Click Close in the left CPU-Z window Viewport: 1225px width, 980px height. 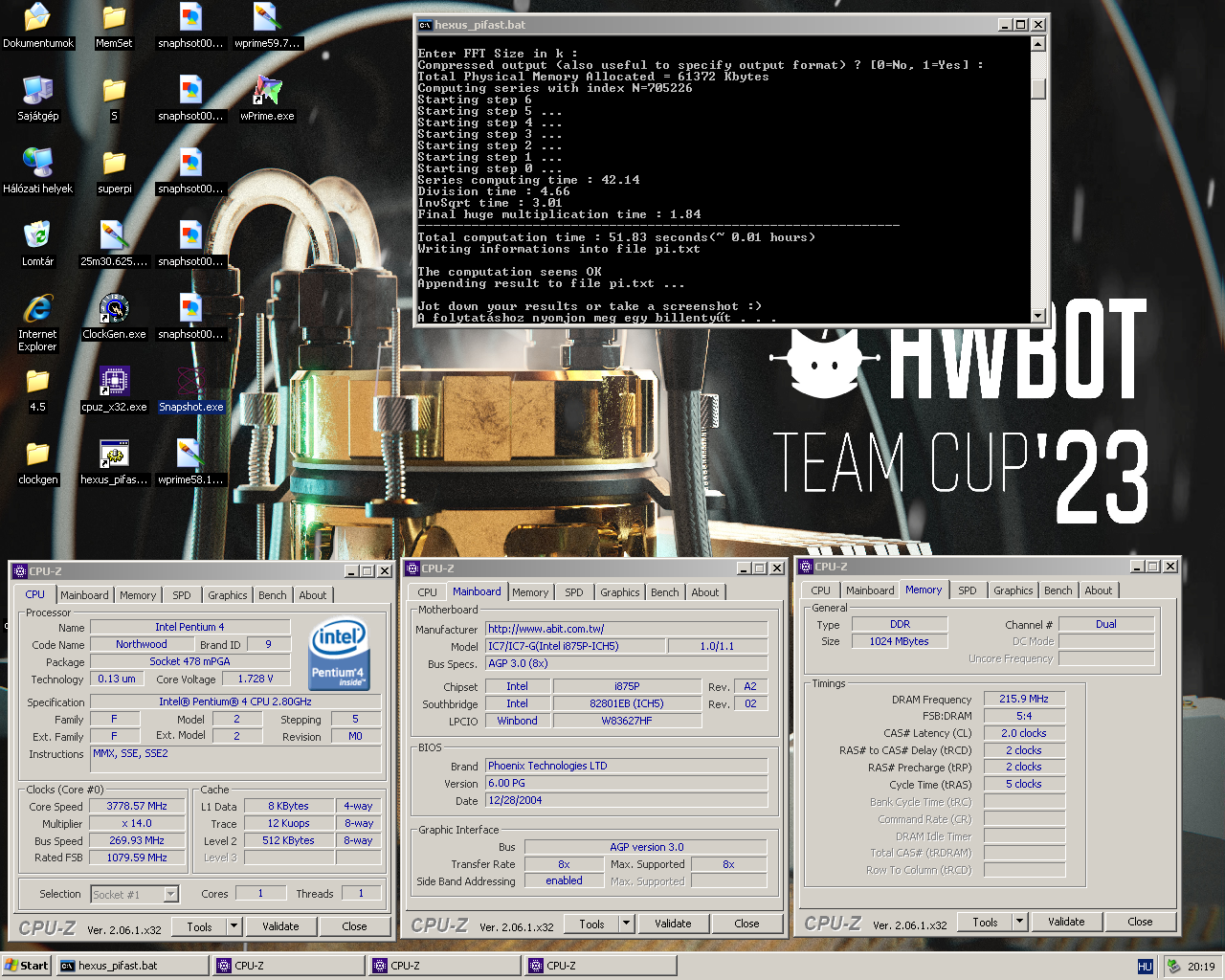354,926
